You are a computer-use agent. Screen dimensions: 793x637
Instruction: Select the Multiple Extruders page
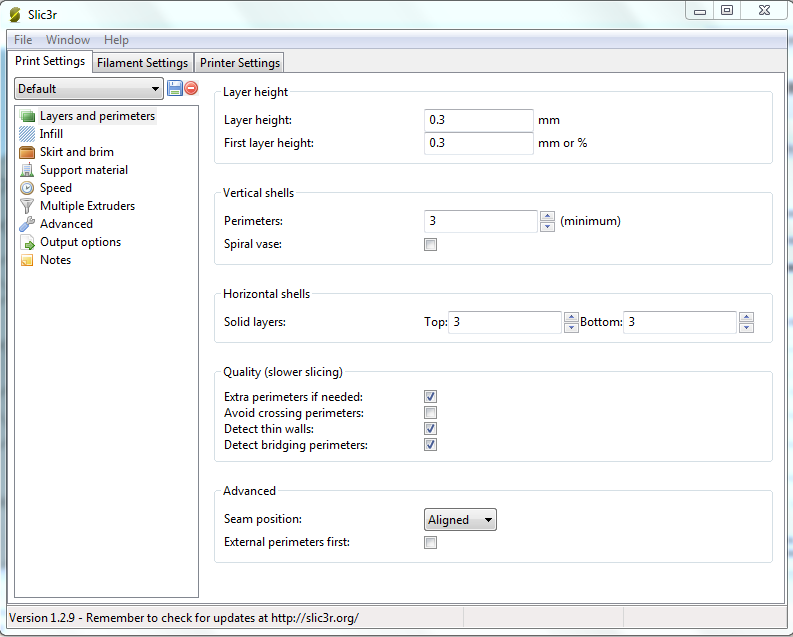coord(87,206)
